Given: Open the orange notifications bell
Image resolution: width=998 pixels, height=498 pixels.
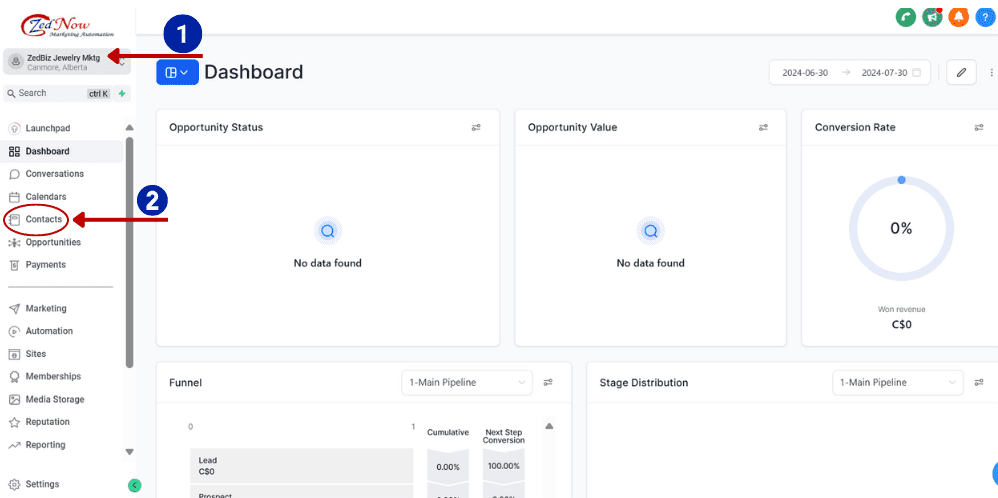Looking at the screenshot, I should [958, 17].
